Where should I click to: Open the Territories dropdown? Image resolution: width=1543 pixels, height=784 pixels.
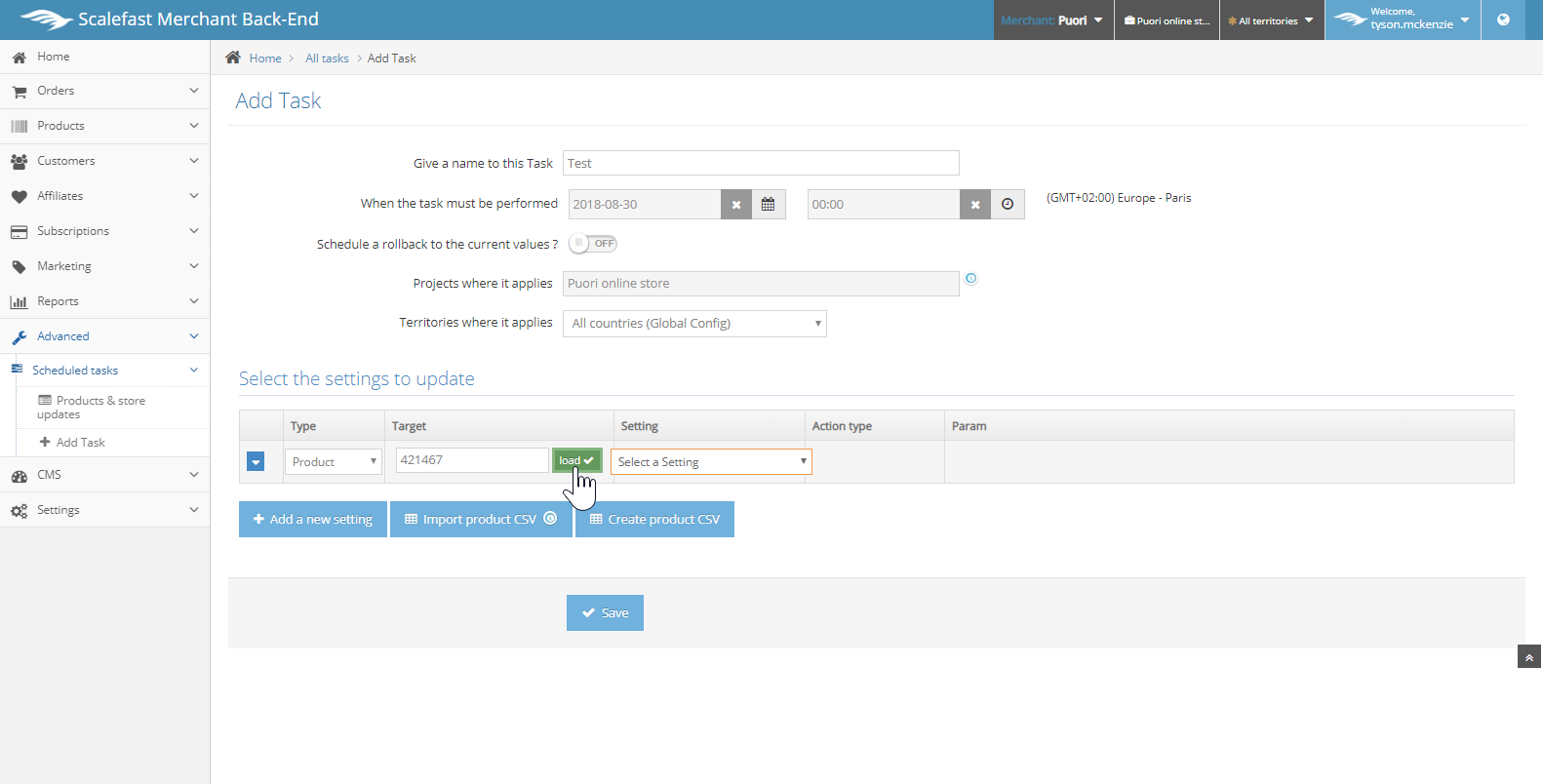click(694, 324)
